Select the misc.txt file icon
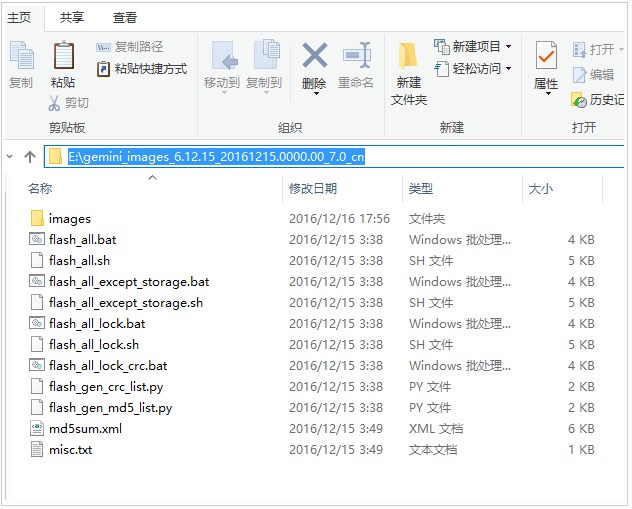Image resolution: width=632 pixels, height=509 pixels. 37,449
